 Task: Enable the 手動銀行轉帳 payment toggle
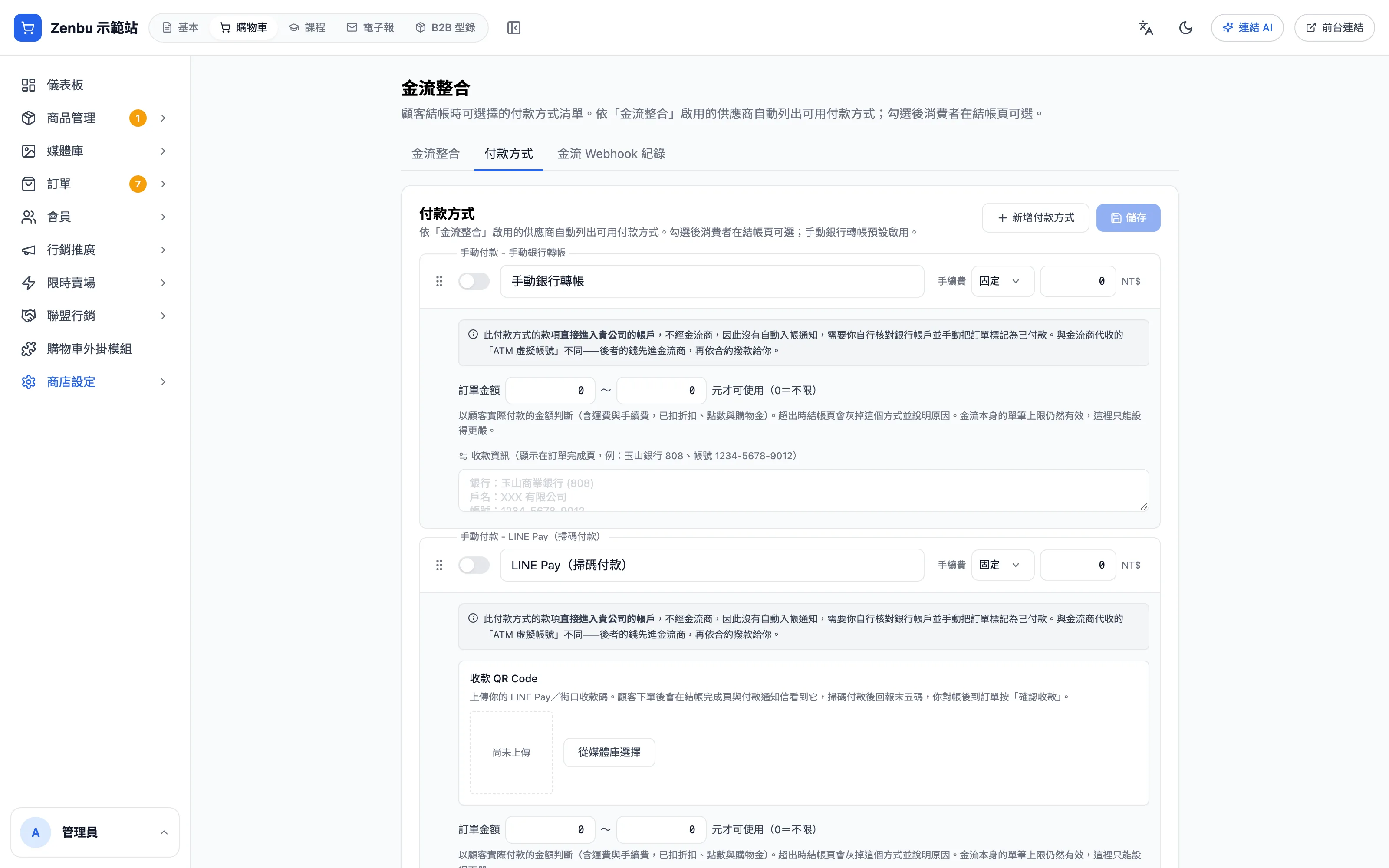[x=474, y=281]
